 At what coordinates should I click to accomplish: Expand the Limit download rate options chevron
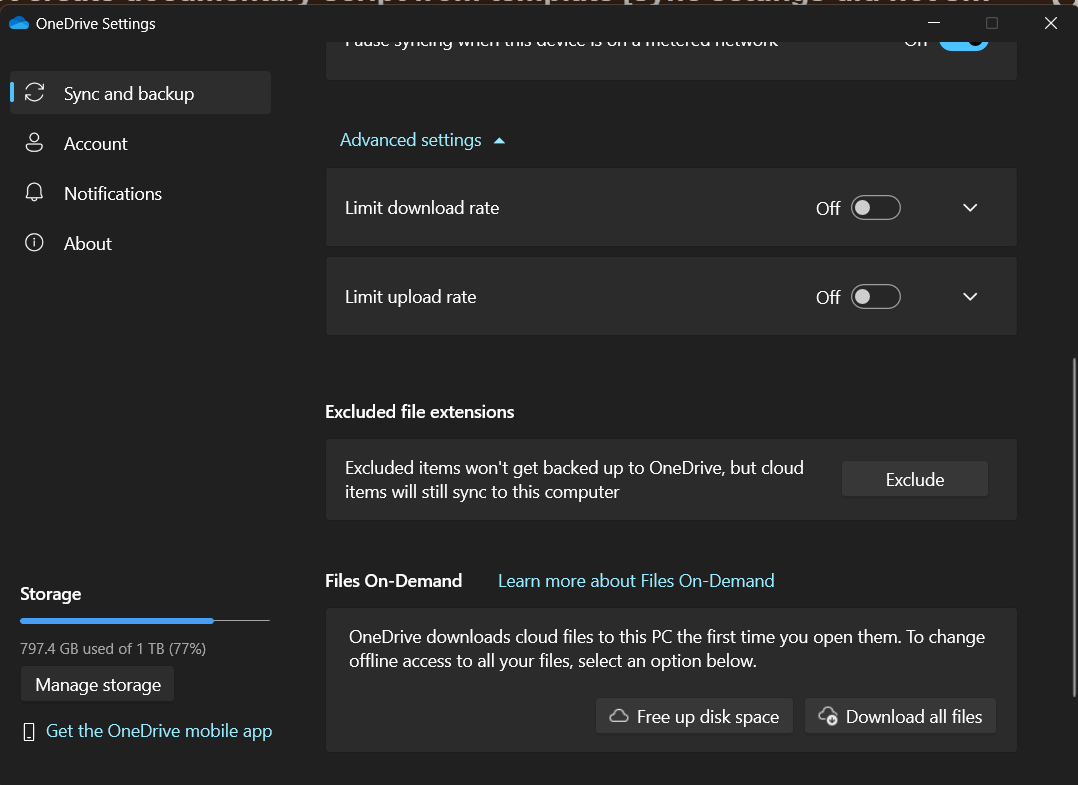click(969, 208)
